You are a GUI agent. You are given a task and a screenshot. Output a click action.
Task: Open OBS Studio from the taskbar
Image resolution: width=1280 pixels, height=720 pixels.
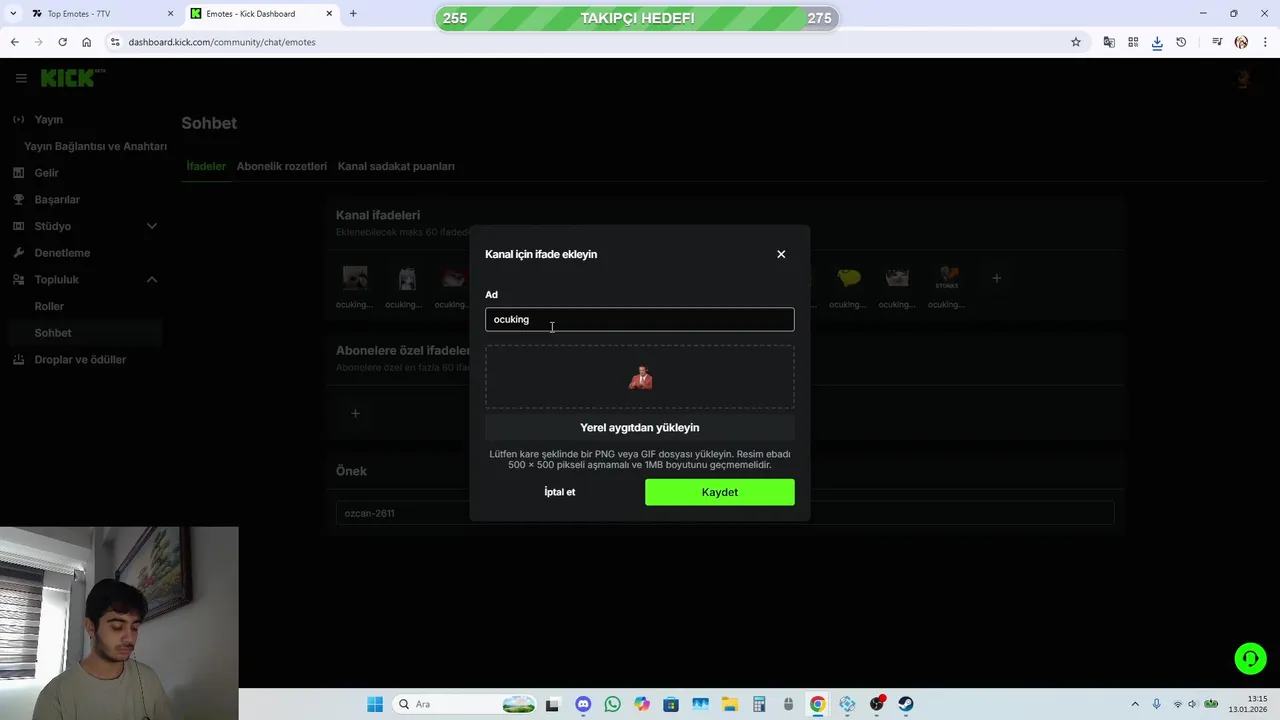point(877,704)
